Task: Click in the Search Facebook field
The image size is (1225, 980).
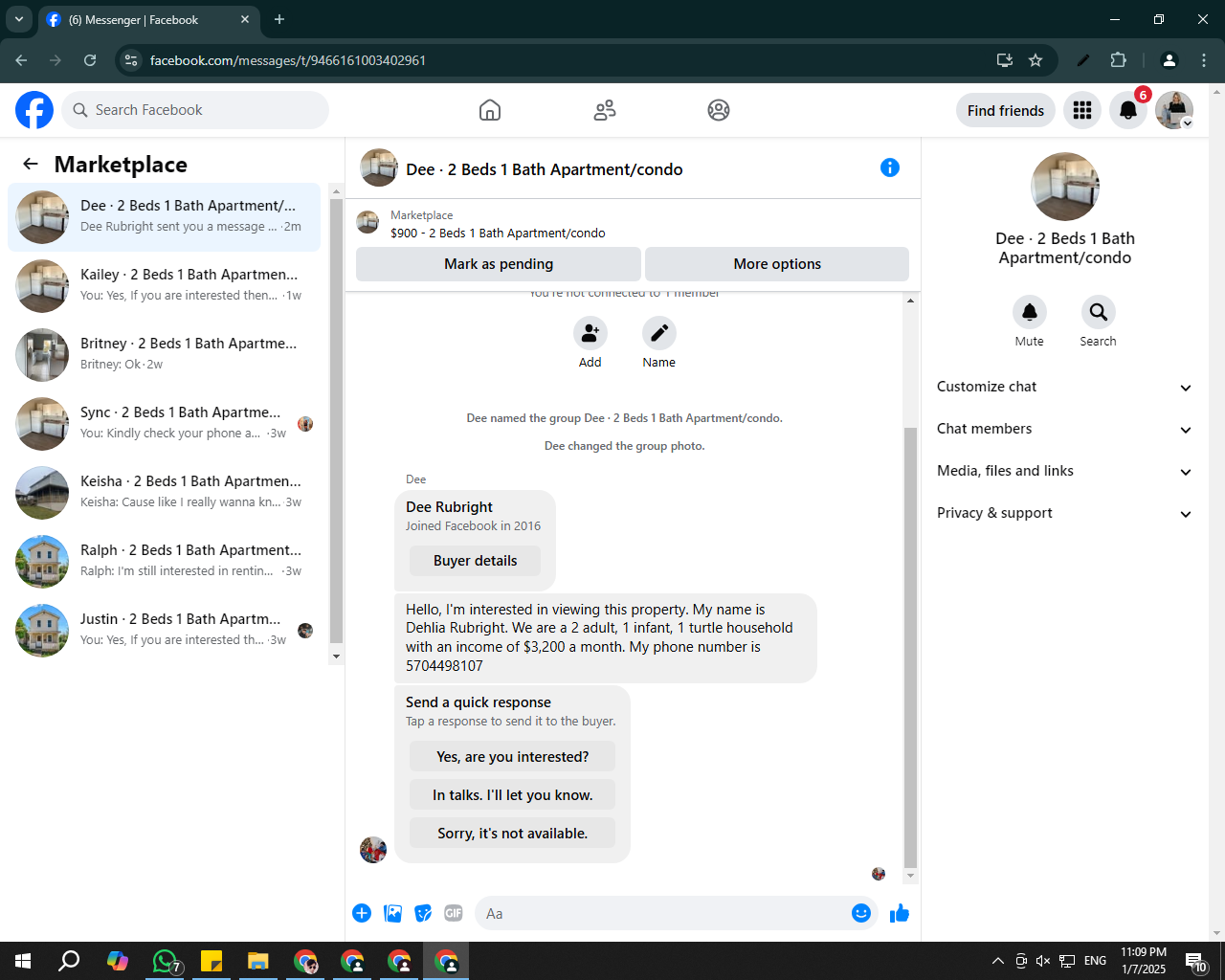Action: pos(195,110)
